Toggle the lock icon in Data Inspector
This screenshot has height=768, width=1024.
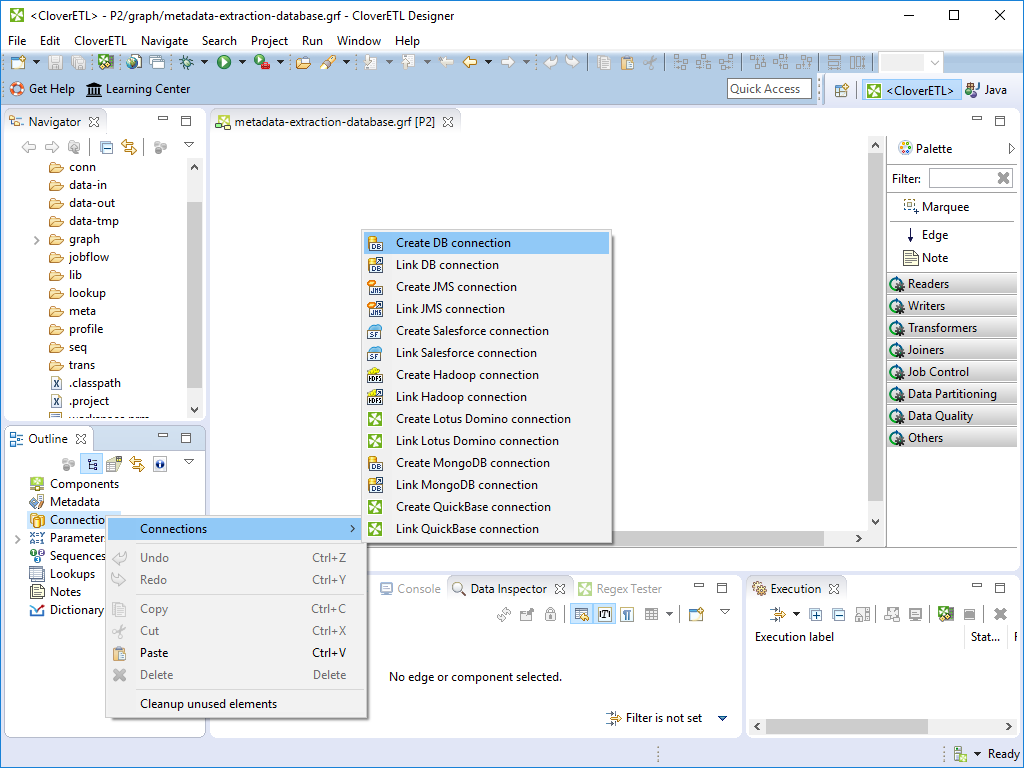(551, 615)
